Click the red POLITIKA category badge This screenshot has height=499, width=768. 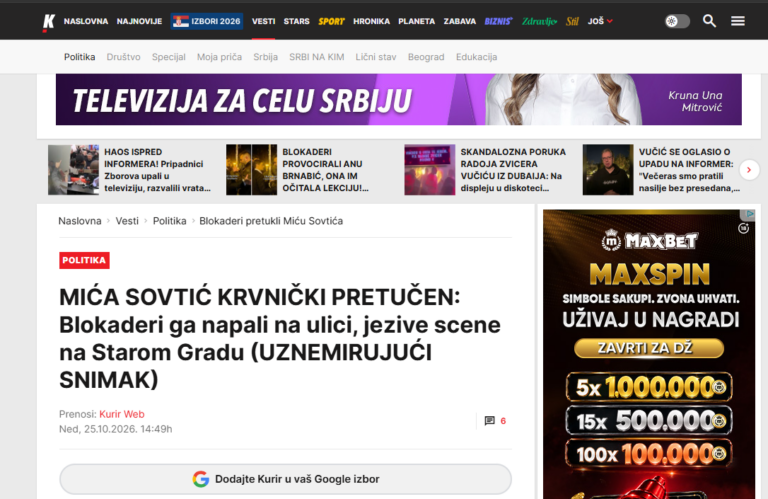84,261
